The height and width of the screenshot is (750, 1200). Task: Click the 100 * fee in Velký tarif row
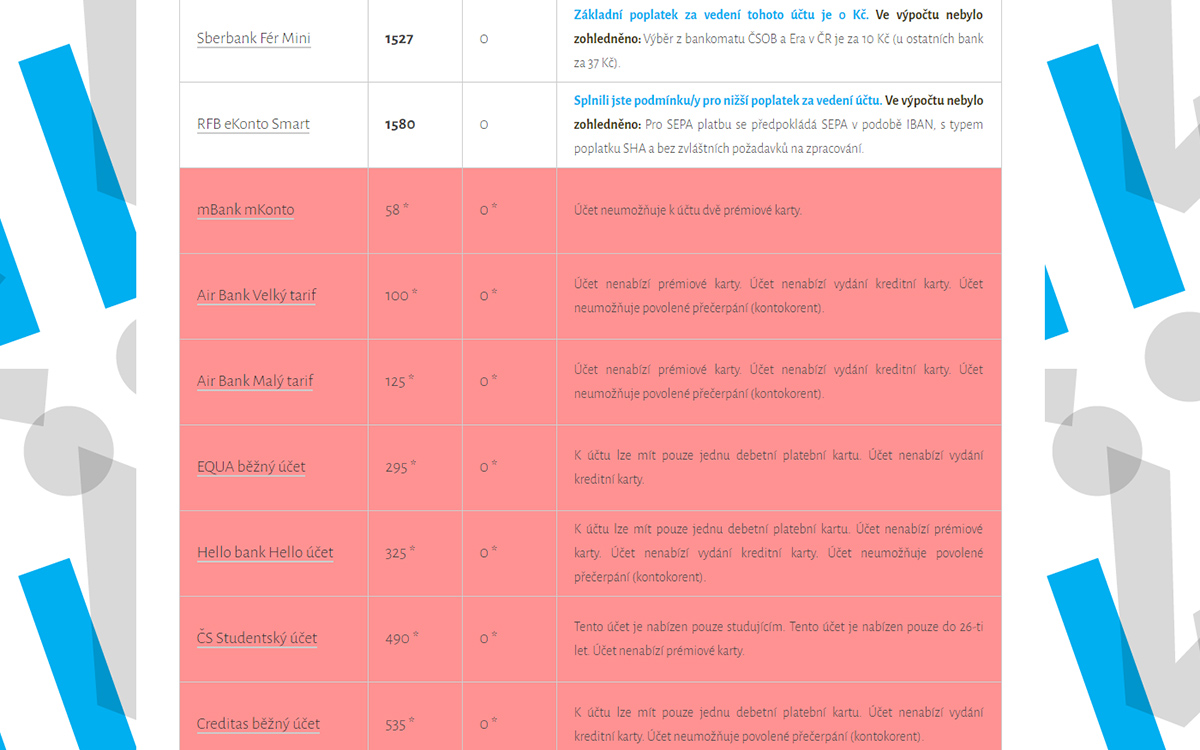coord(400,296)
